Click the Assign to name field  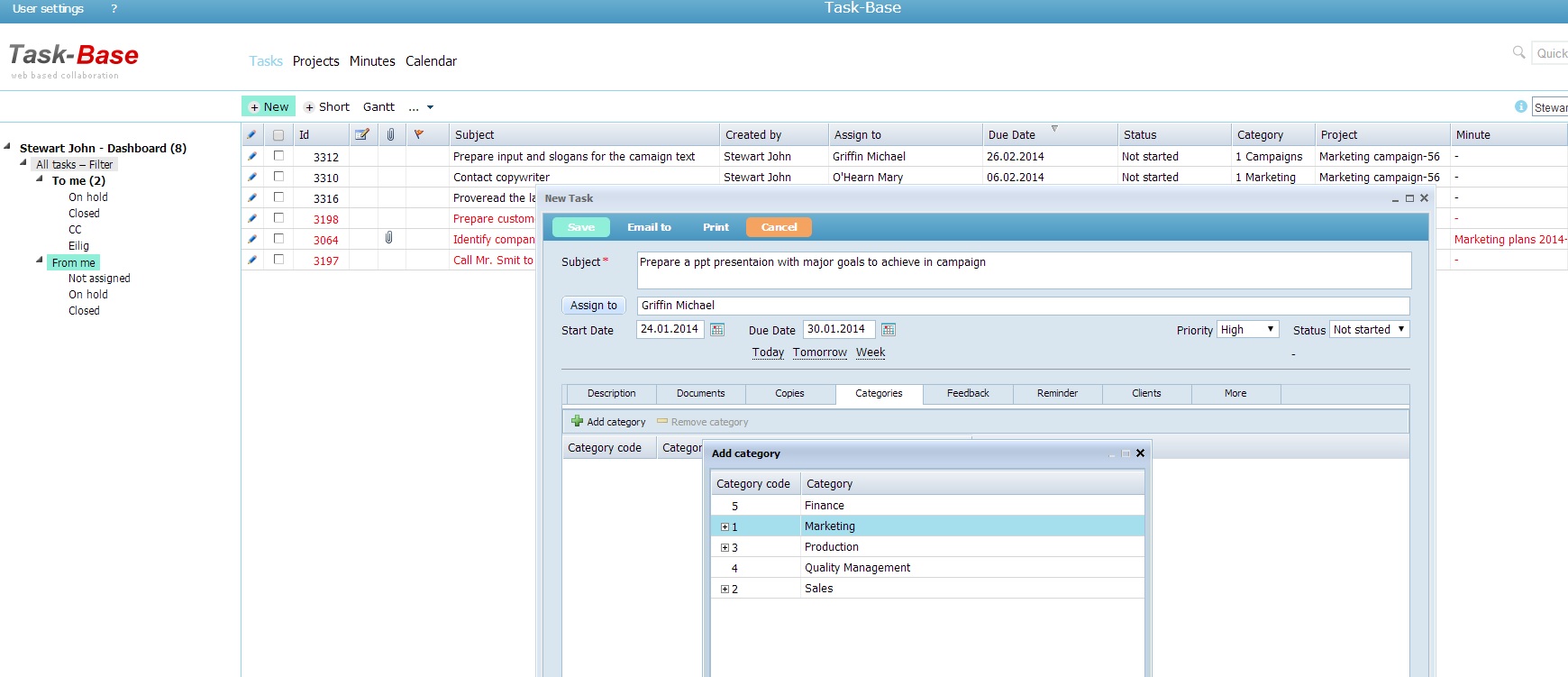pos(1023,306)
